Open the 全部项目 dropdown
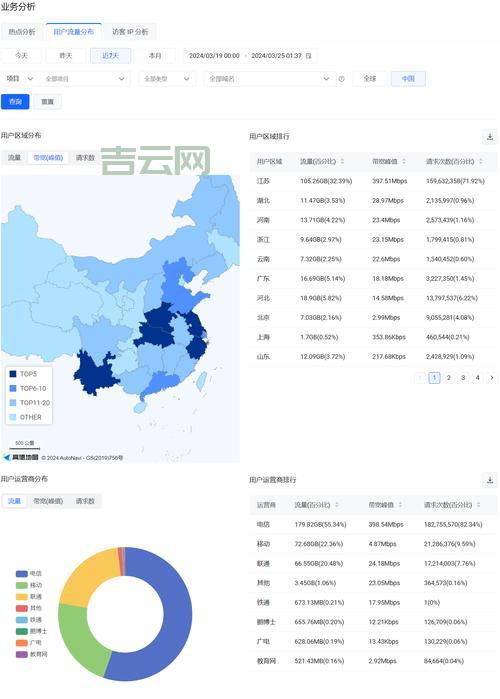Screen dimensions: 500x699 (x=85, y=78)
